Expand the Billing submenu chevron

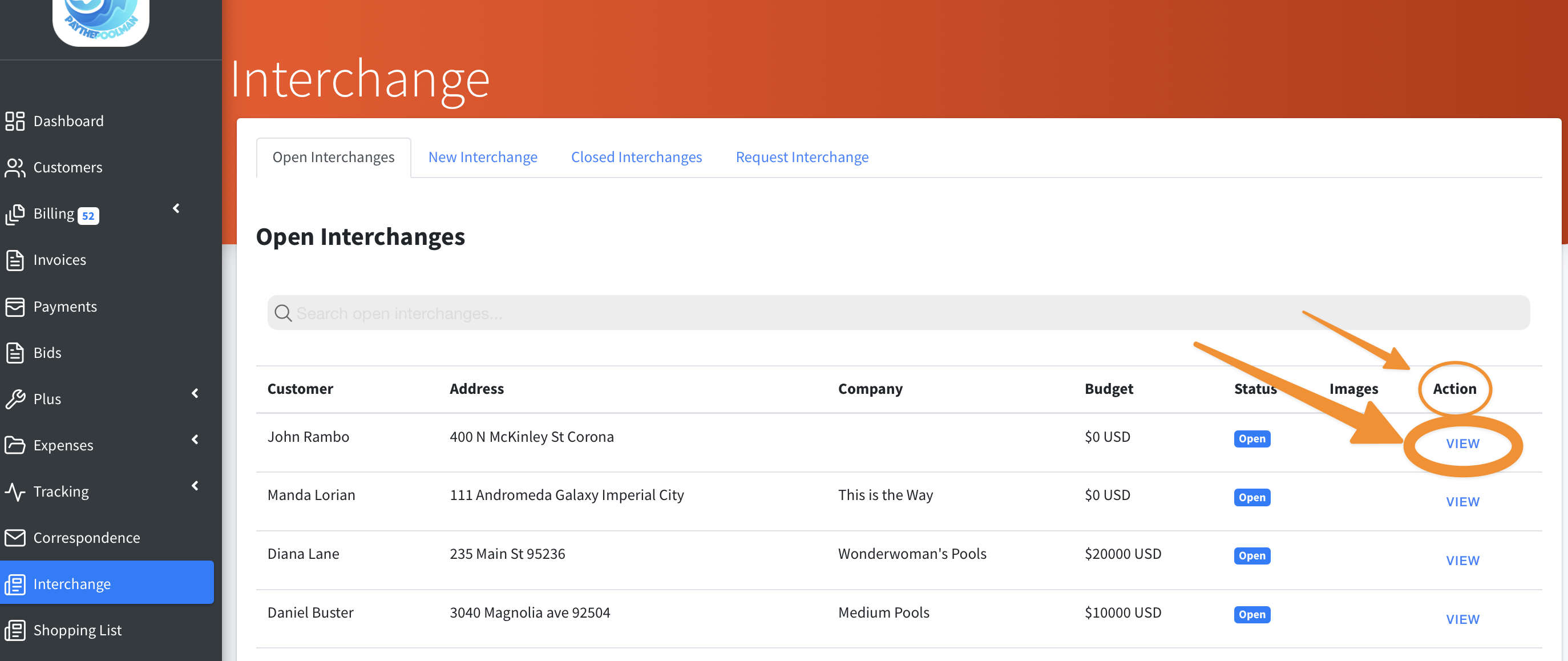coord(176,209)
